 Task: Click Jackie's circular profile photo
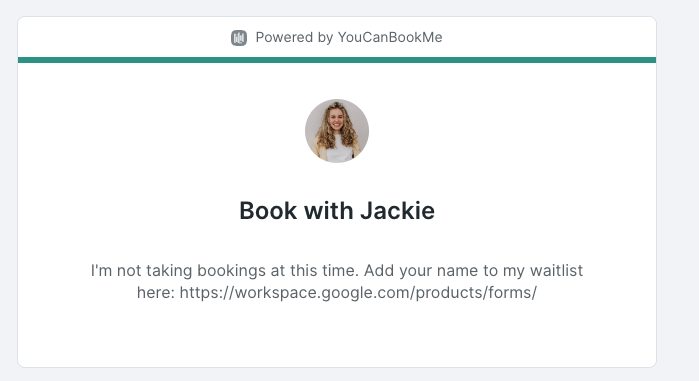point(337,131)
